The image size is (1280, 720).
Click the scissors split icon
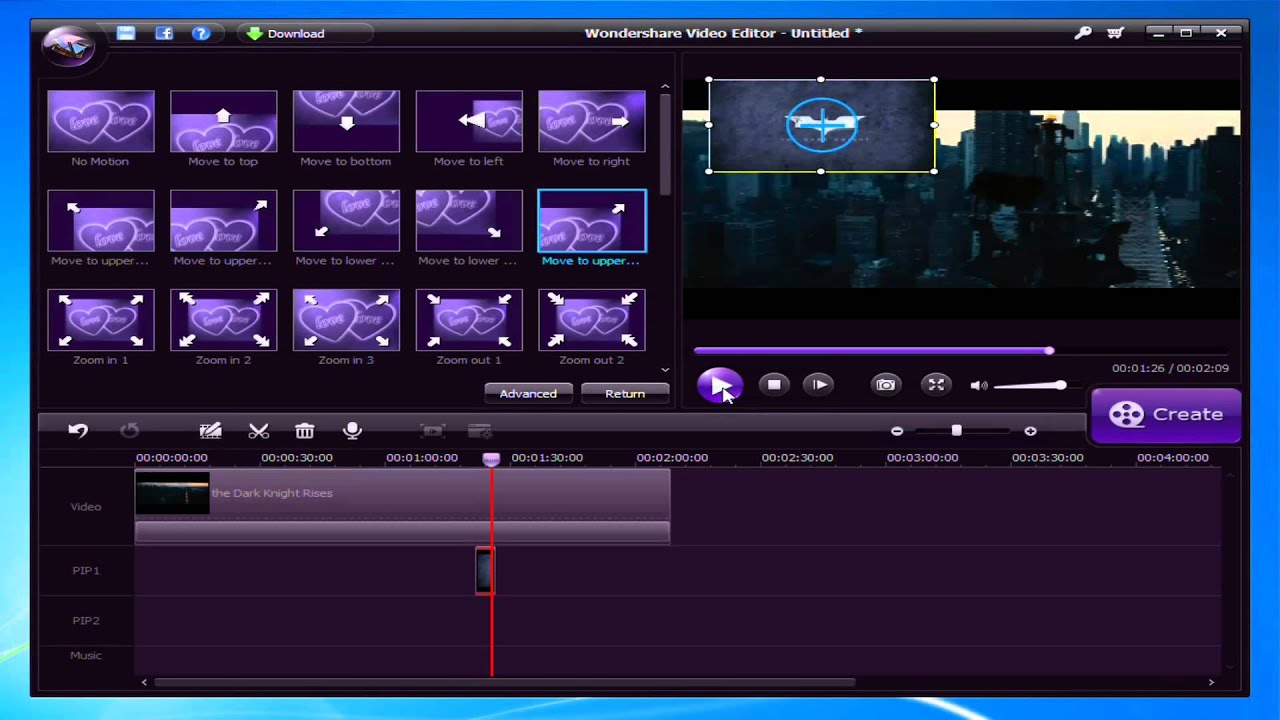pyautogui.click(x=259, y=431)
